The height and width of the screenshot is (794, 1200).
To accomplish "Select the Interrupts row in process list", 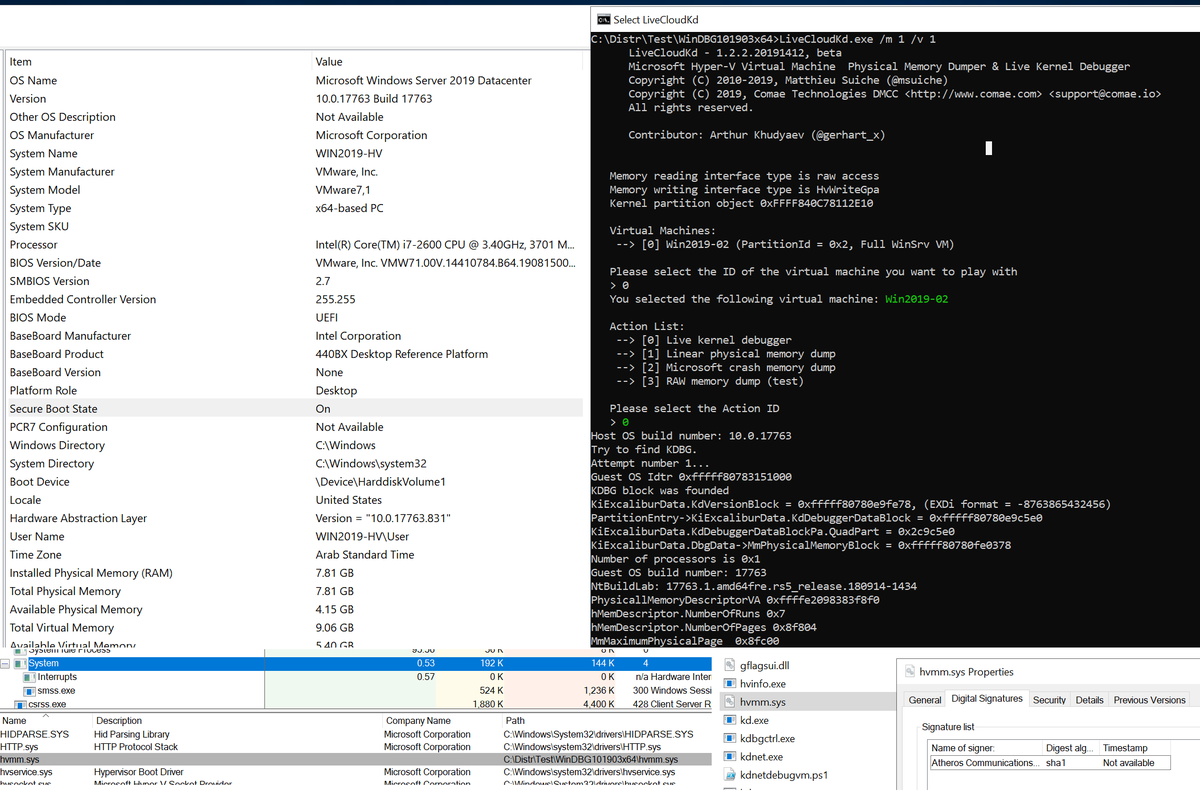I will 357,677.
